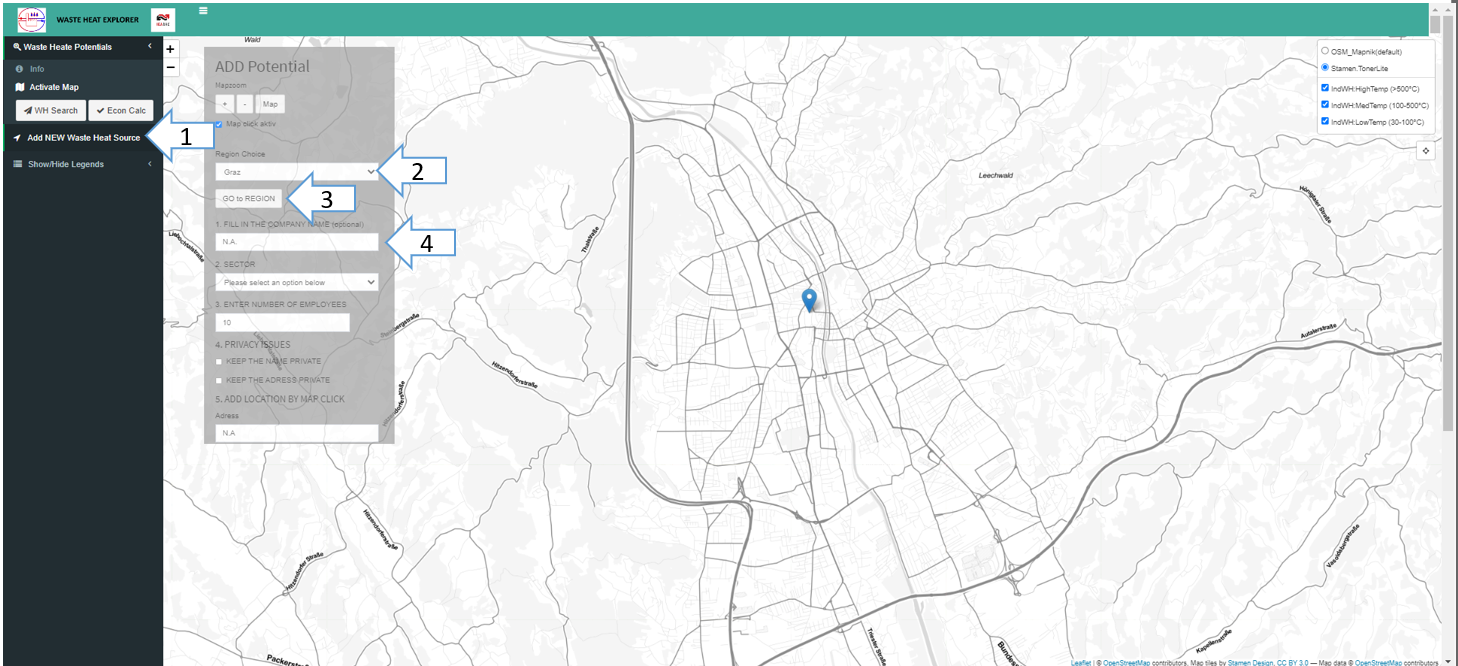Open the Sector selection dropdown
Viewport: 1458px width, 666px height.
[x=297, y=283]
